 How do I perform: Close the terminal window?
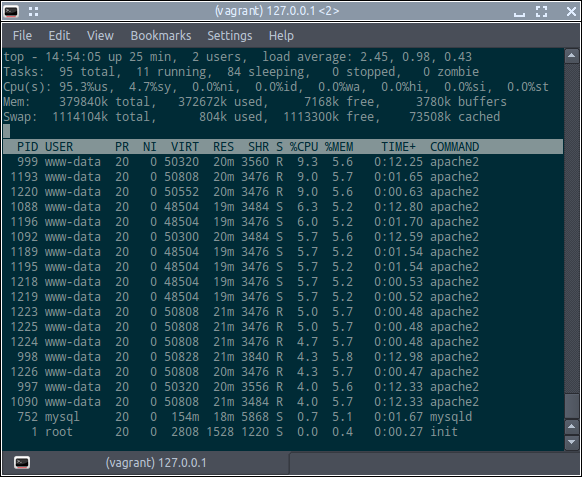tap(572, 12)
